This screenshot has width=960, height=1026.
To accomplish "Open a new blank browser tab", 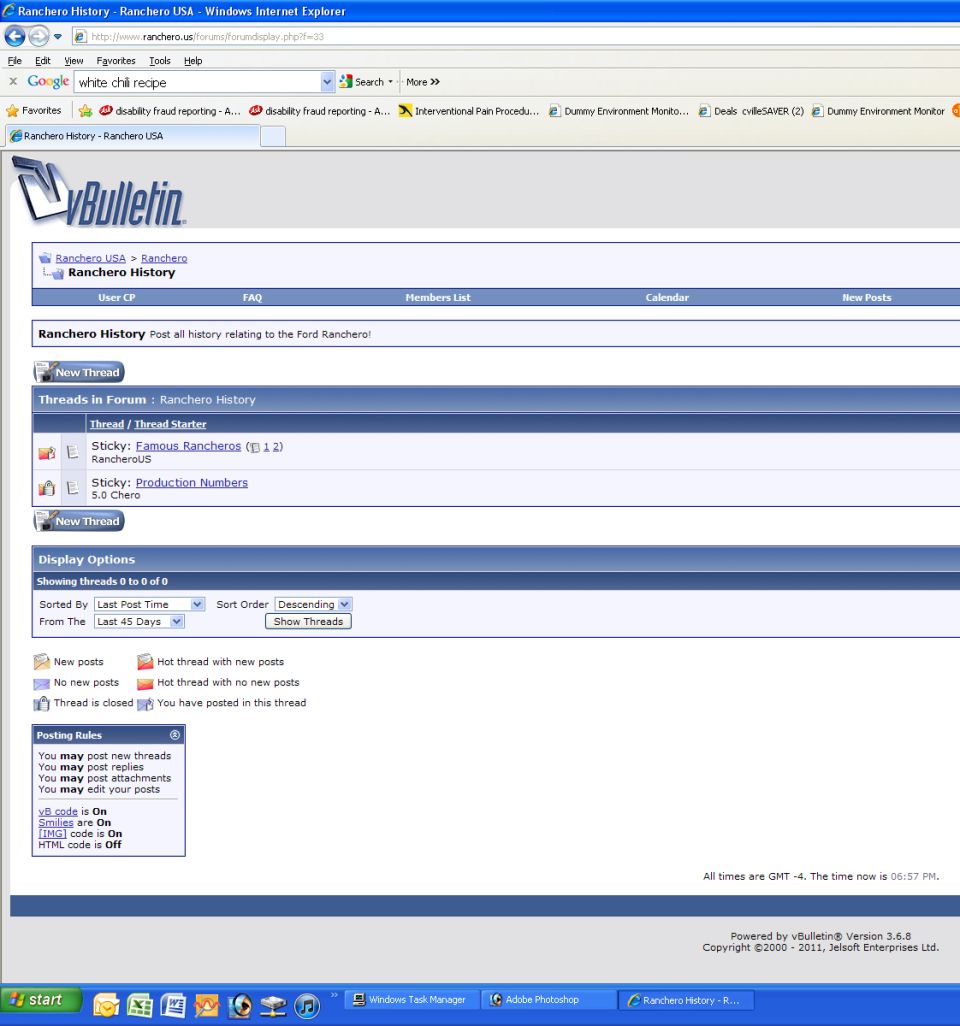I will click(273, 136).
